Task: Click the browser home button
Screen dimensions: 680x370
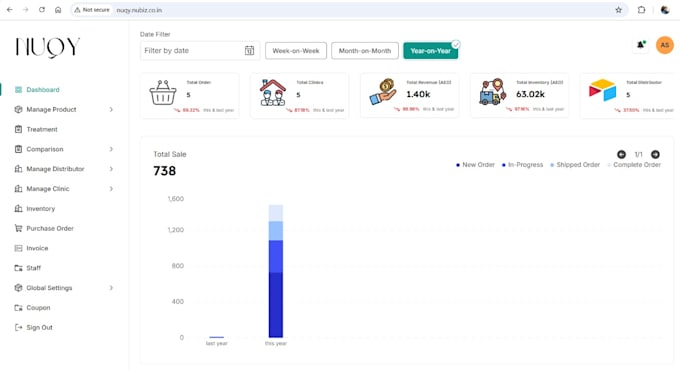Action: 58,10
